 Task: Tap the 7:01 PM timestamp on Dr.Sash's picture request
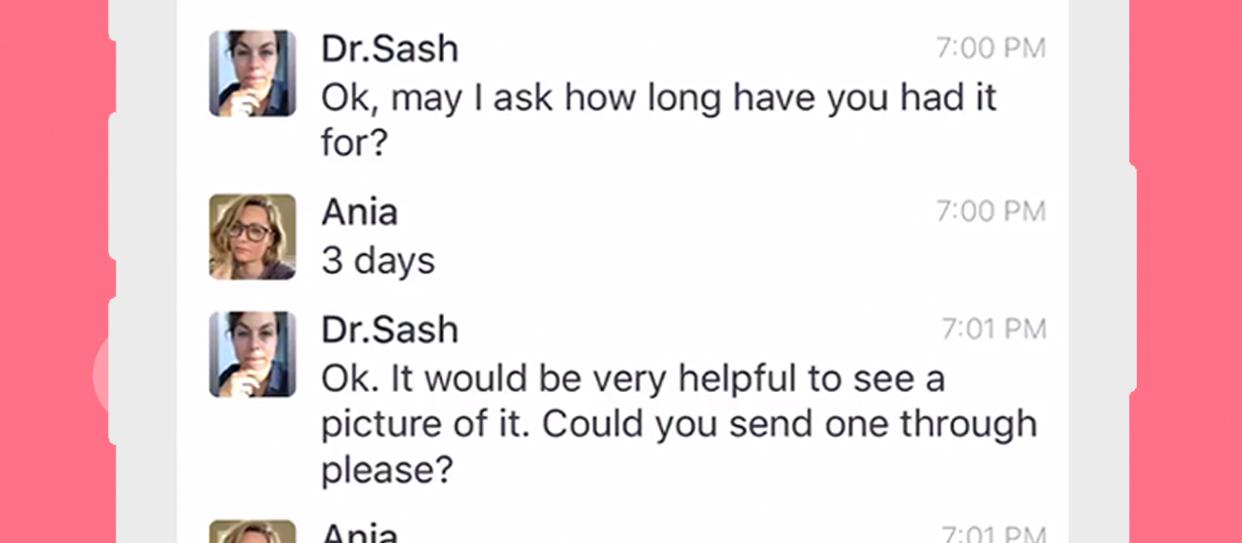[994, 329]
